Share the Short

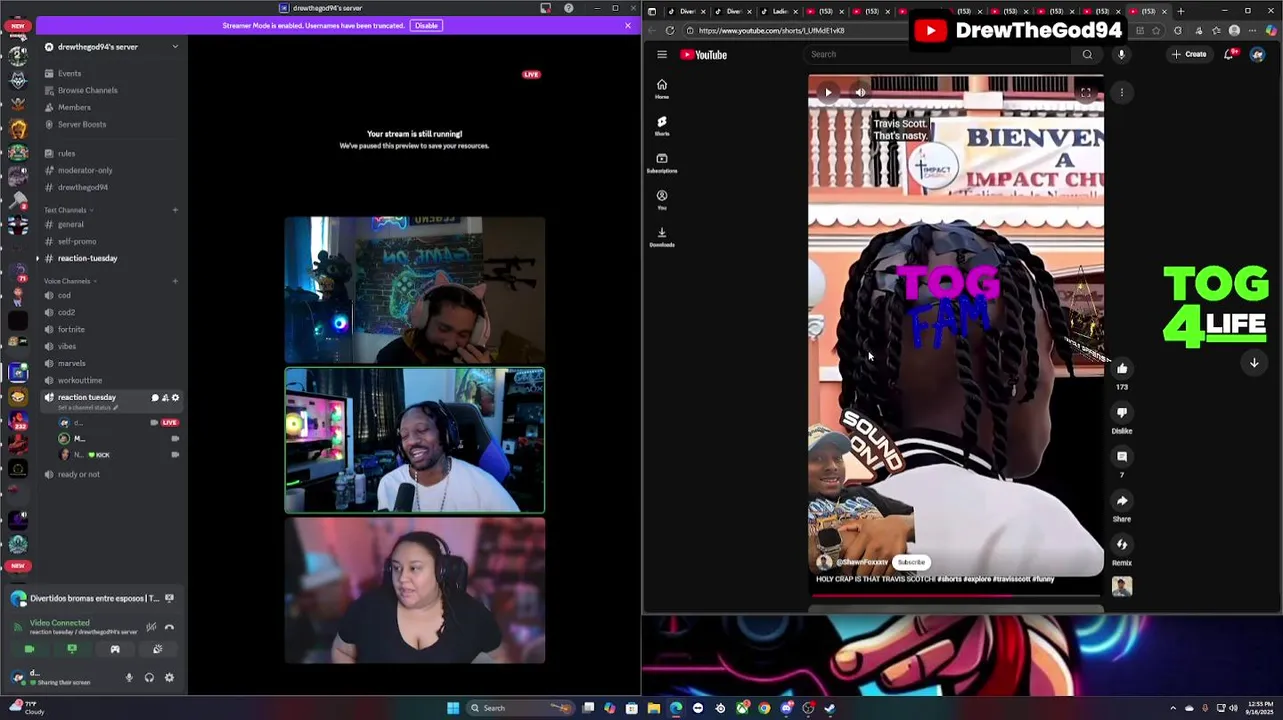click(x=1122, y=501)
